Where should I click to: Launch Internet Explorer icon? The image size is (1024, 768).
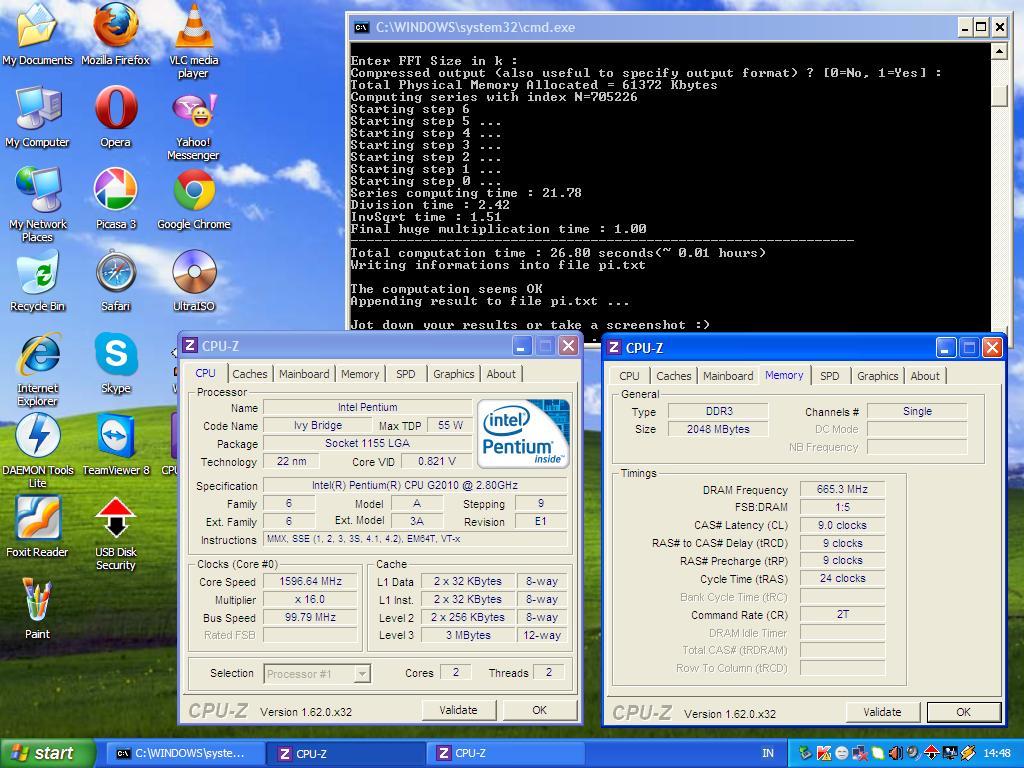click(37, 369)
